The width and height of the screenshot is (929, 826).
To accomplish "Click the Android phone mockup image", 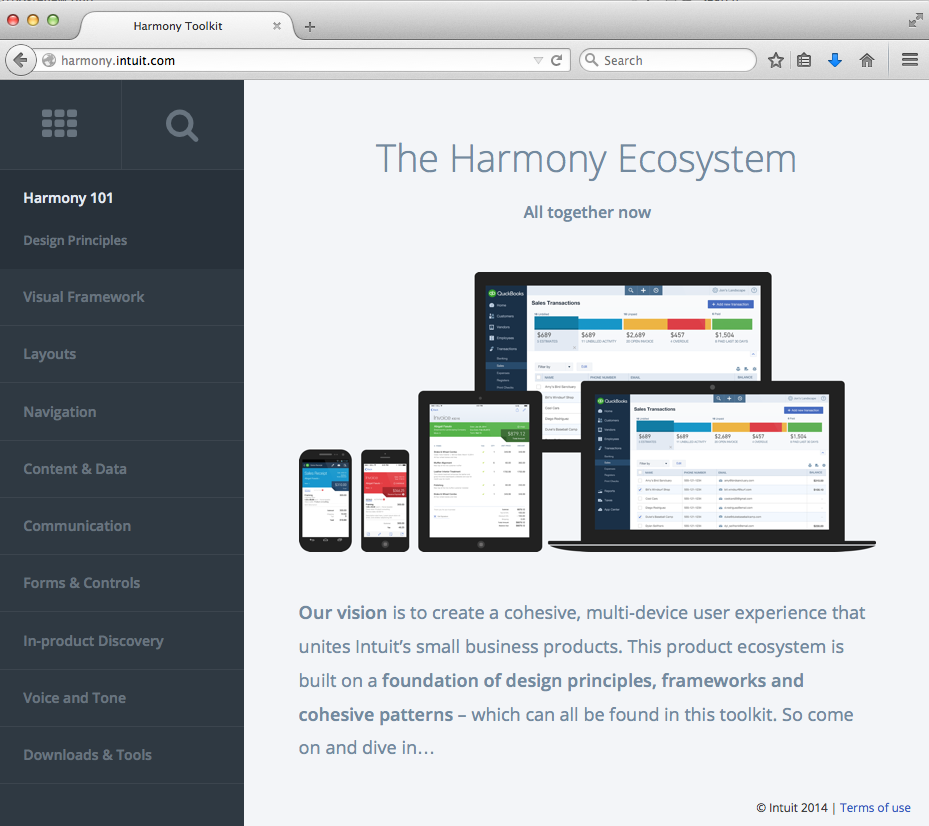I will (x=325, y=501).
